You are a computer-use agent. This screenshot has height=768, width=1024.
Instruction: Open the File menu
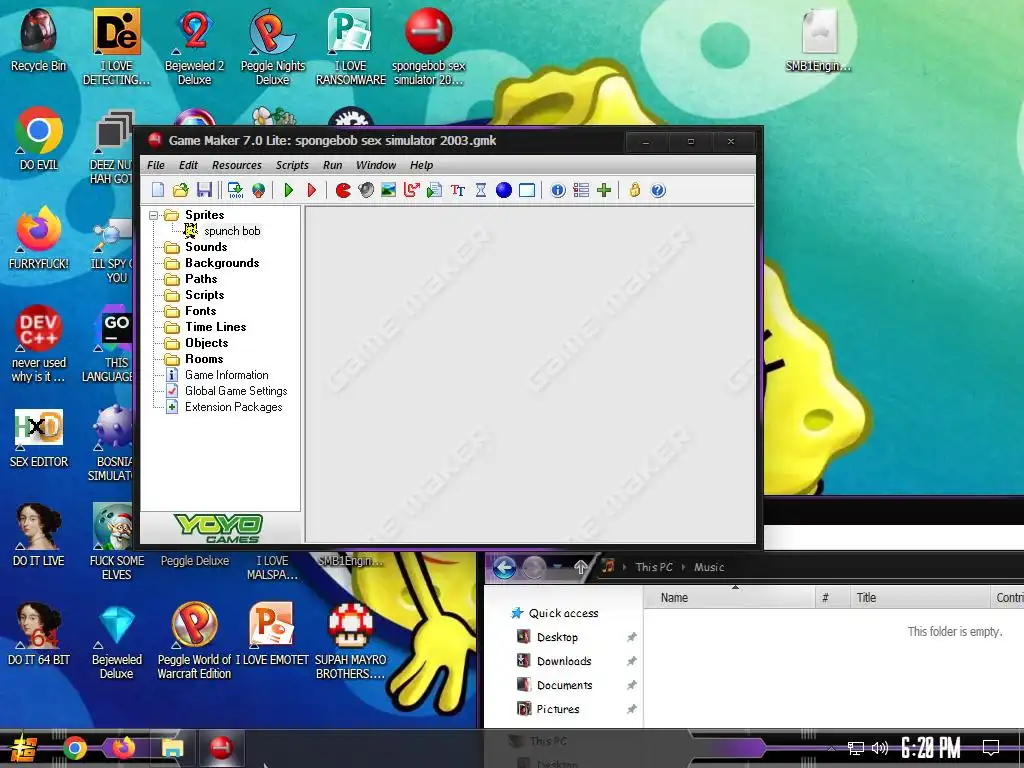pos(155,165)
